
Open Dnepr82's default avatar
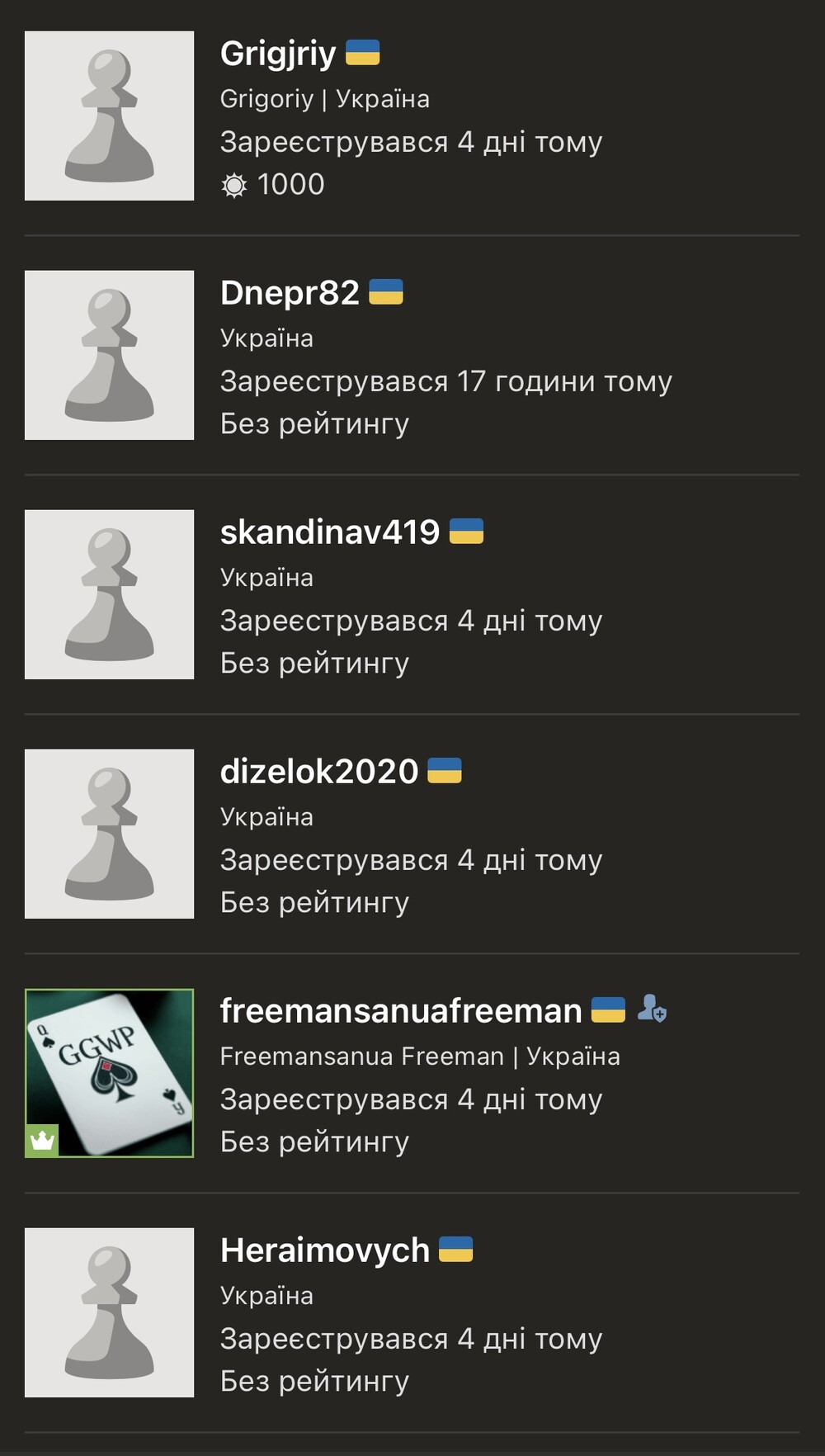[110, 355]
